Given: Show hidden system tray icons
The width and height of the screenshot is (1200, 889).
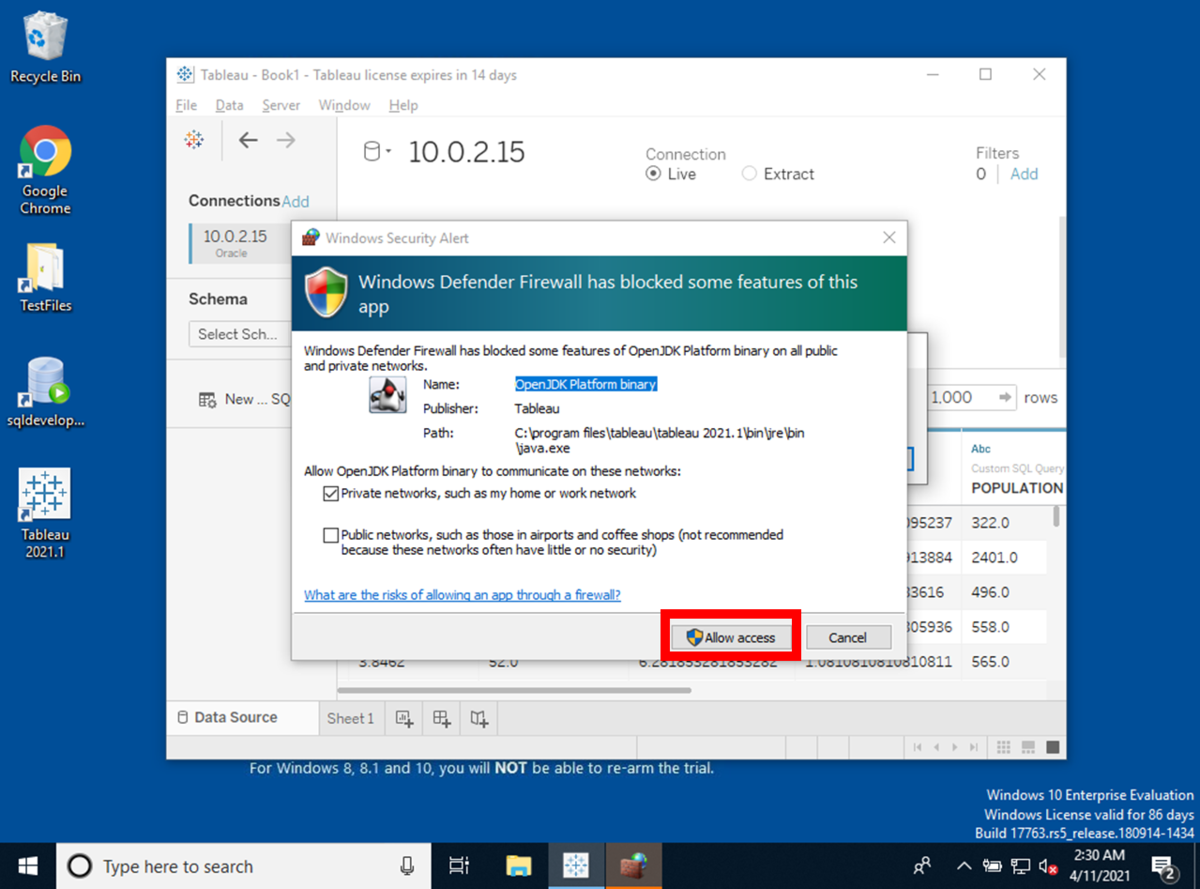Looking at the screenshot, I should pos(963,866).
